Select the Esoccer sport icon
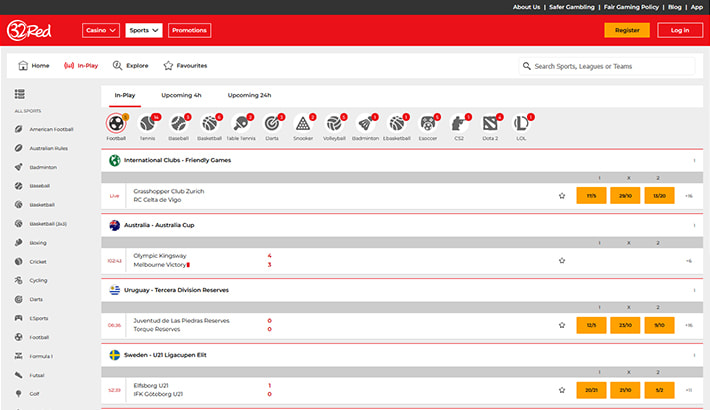710x410 pixels. pyautogui.click(x=428, y=123)
